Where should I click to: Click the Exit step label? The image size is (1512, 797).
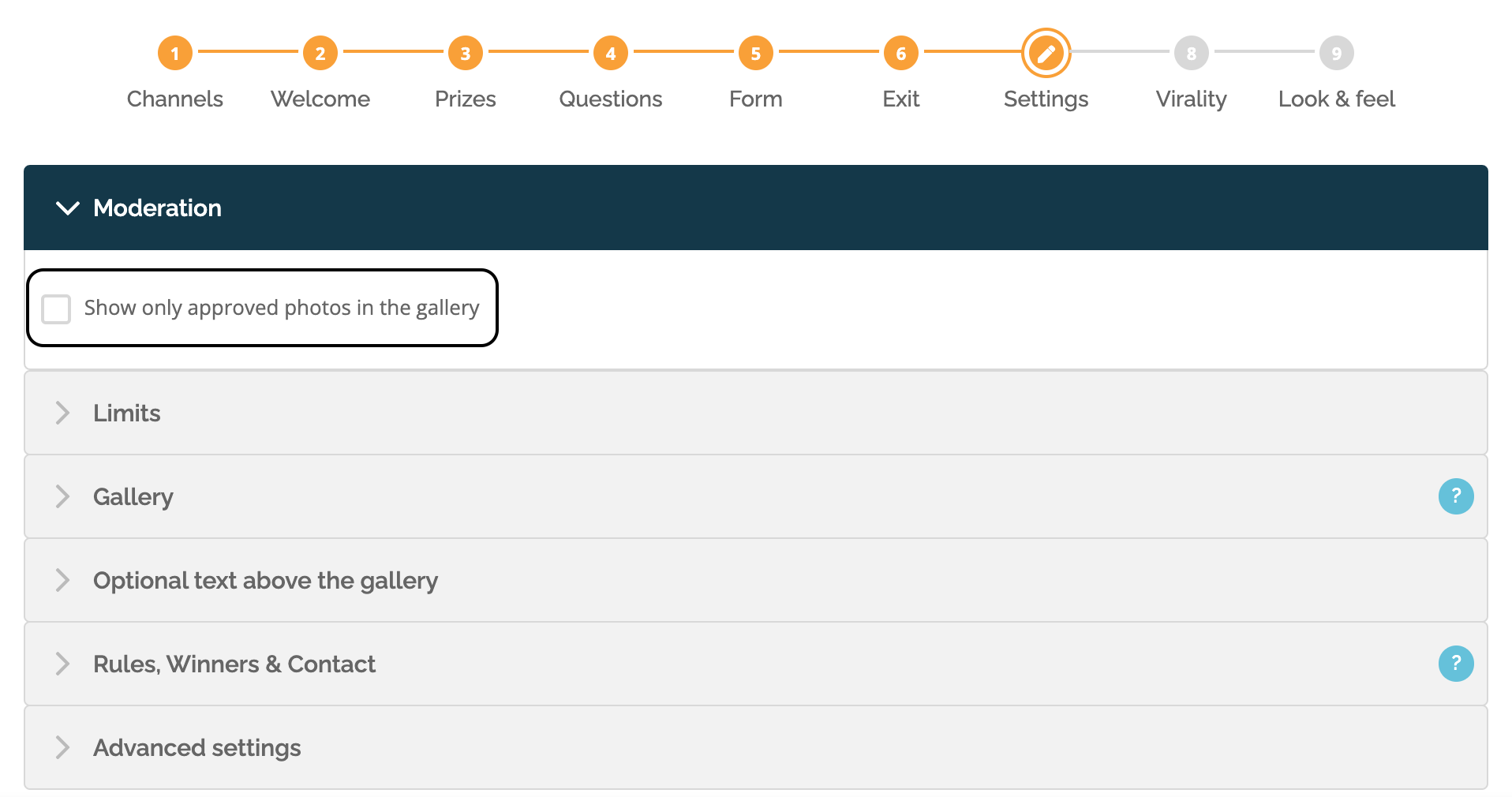[x=901, y=99]
